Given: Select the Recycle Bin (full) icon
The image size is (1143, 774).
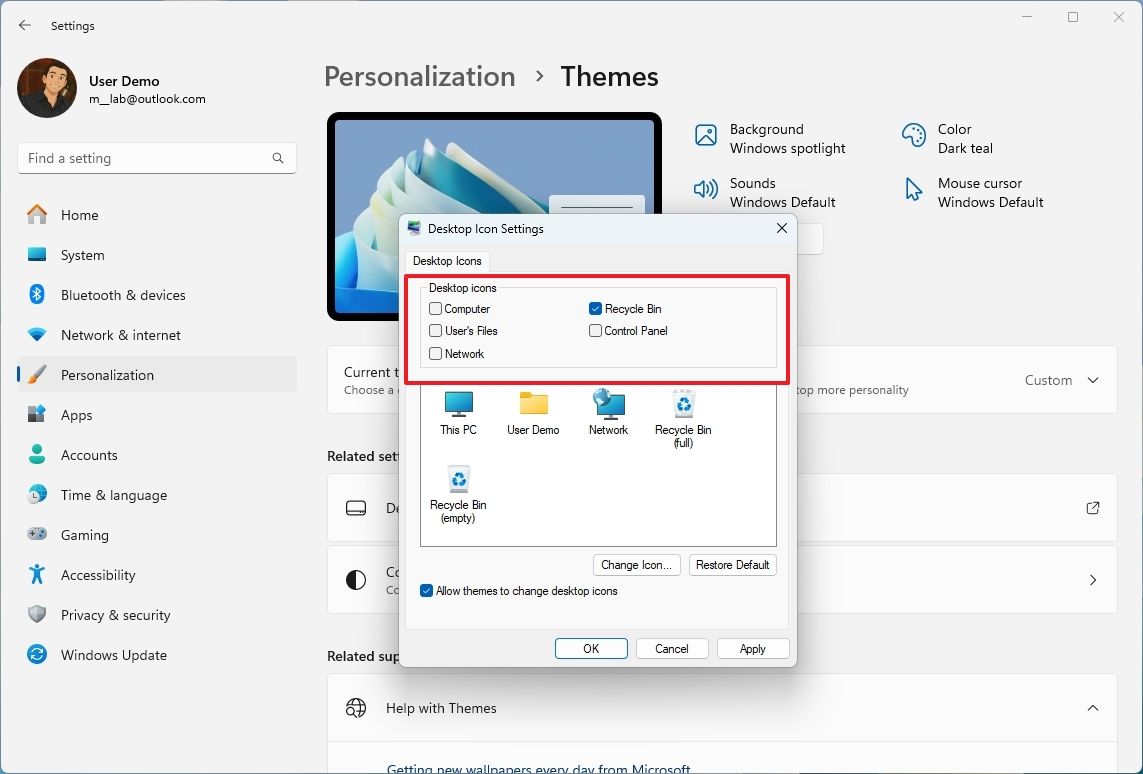Looking at the screenshot, I should [x=683, y=406].
